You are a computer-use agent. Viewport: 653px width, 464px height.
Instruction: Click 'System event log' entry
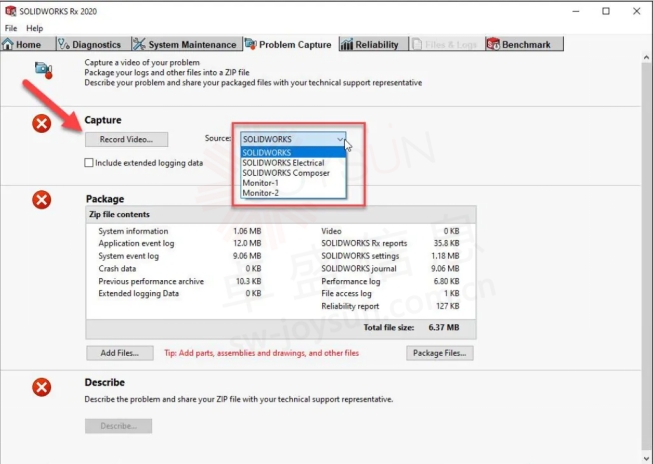pyautogui.click(x=128, y=256)
